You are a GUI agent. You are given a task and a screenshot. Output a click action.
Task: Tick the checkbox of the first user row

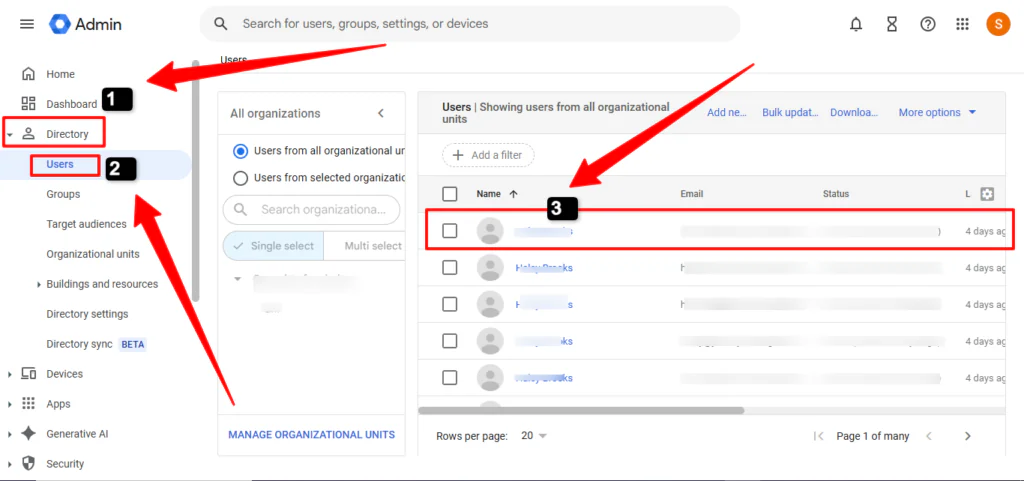coord(449,230)
